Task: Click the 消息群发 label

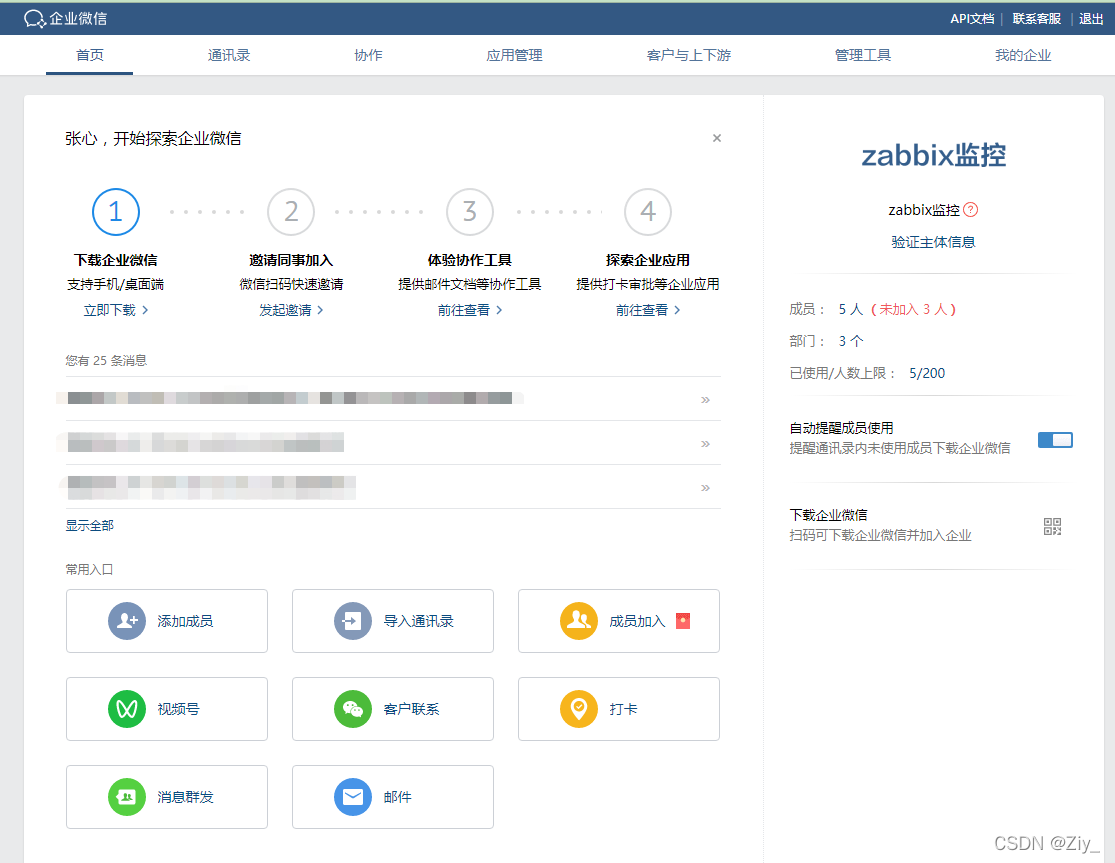Action: point(185,797)
